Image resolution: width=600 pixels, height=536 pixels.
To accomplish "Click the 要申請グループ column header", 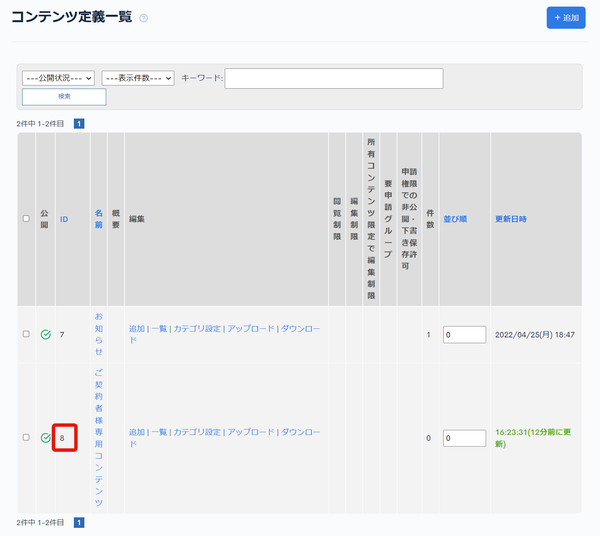I will point(388,219).
